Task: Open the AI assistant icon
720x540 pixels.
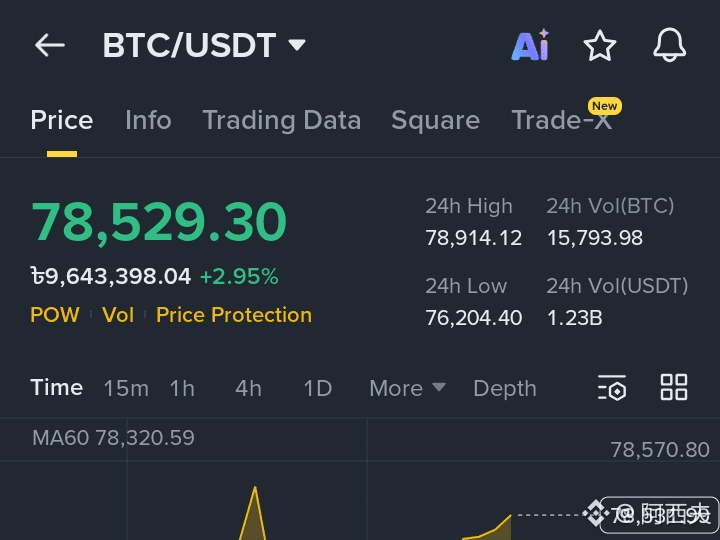Action: click(x=530, y=45)
